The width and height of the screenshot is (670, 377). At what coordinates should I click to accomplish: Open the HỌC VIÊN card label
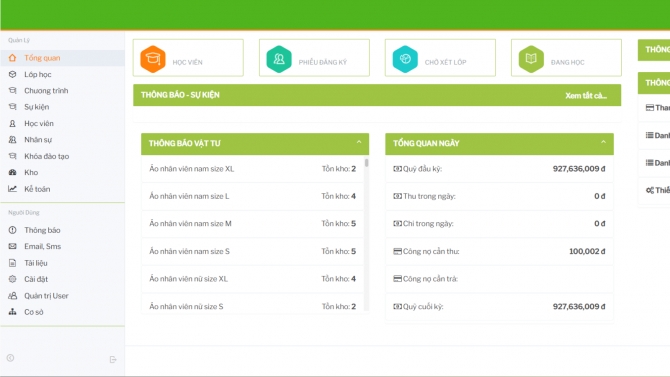pyautogui.click(x=188, y=62)
